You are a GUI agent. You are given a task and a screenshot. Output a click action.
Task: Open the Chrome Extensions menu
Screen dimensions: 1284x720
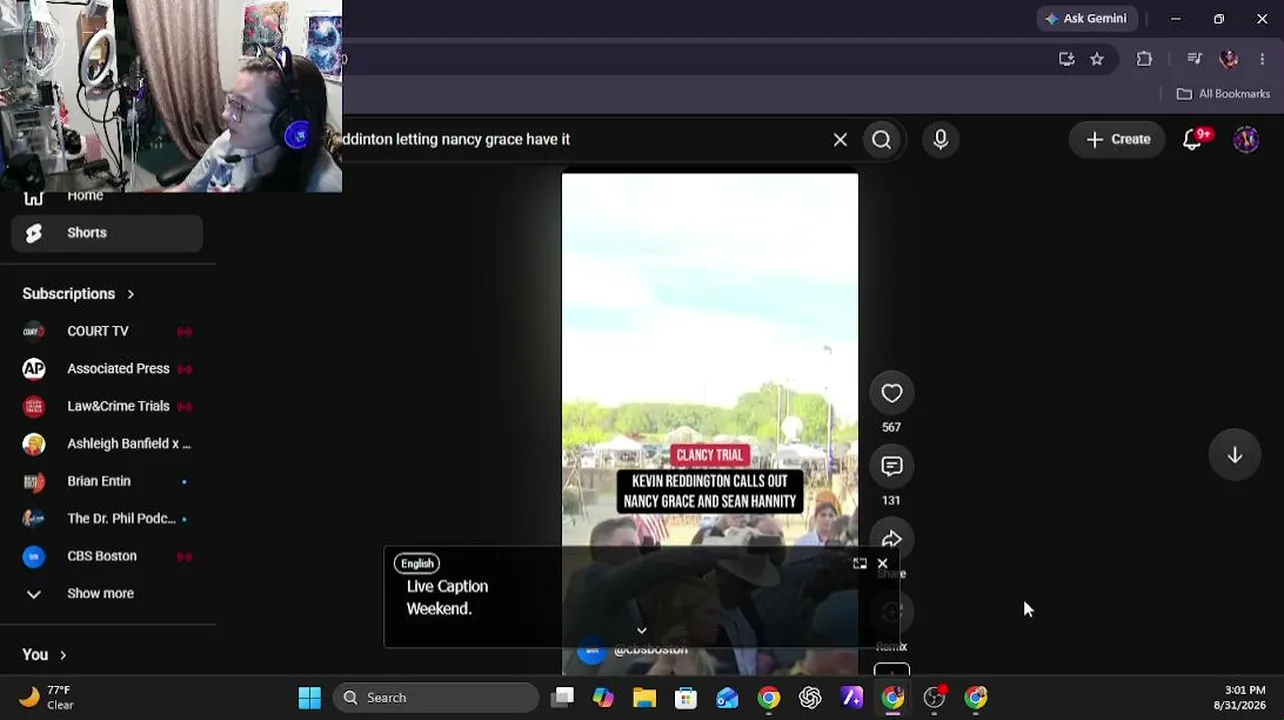tap(1144, 59)
